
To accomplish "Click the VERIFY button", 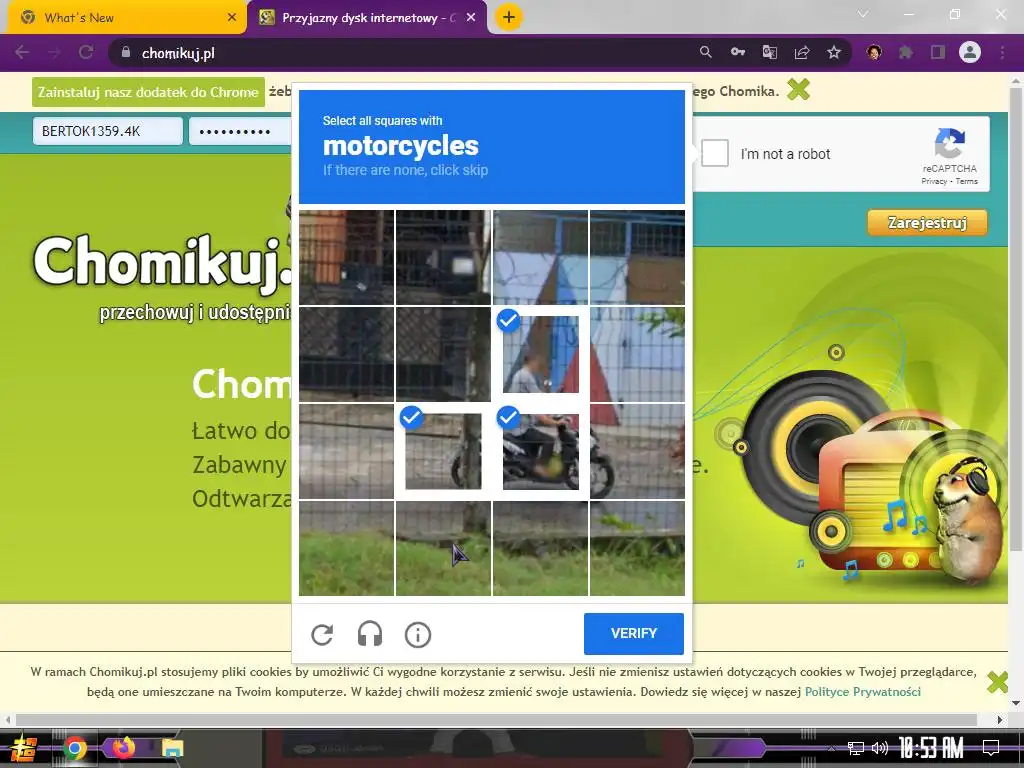I will coord(633,633).
